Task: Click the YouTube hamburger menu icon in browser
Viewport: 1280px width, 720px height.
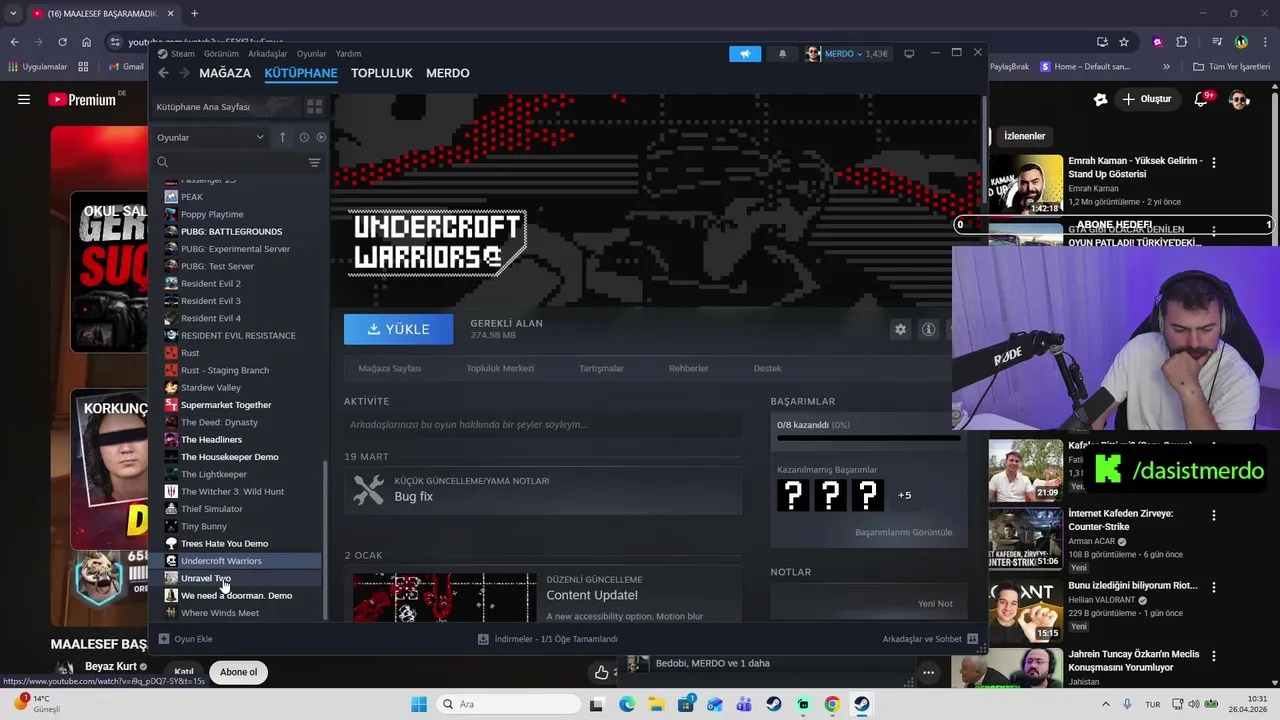Action: [24, 99]
